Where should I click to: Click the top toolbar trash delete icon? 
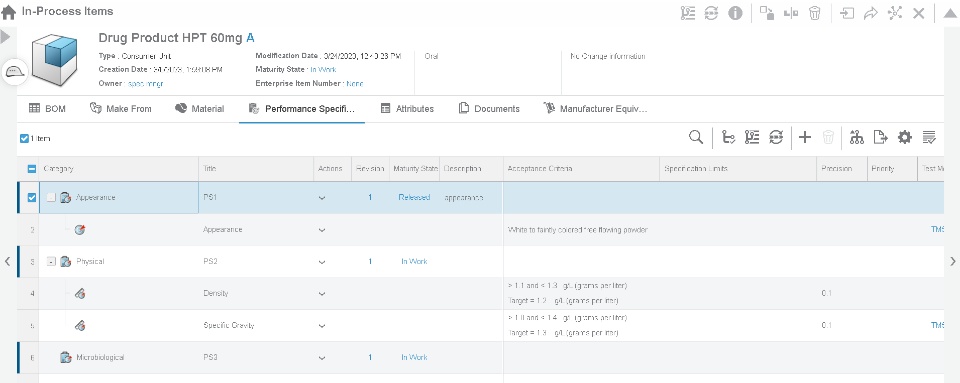click(x=814, y=13)
